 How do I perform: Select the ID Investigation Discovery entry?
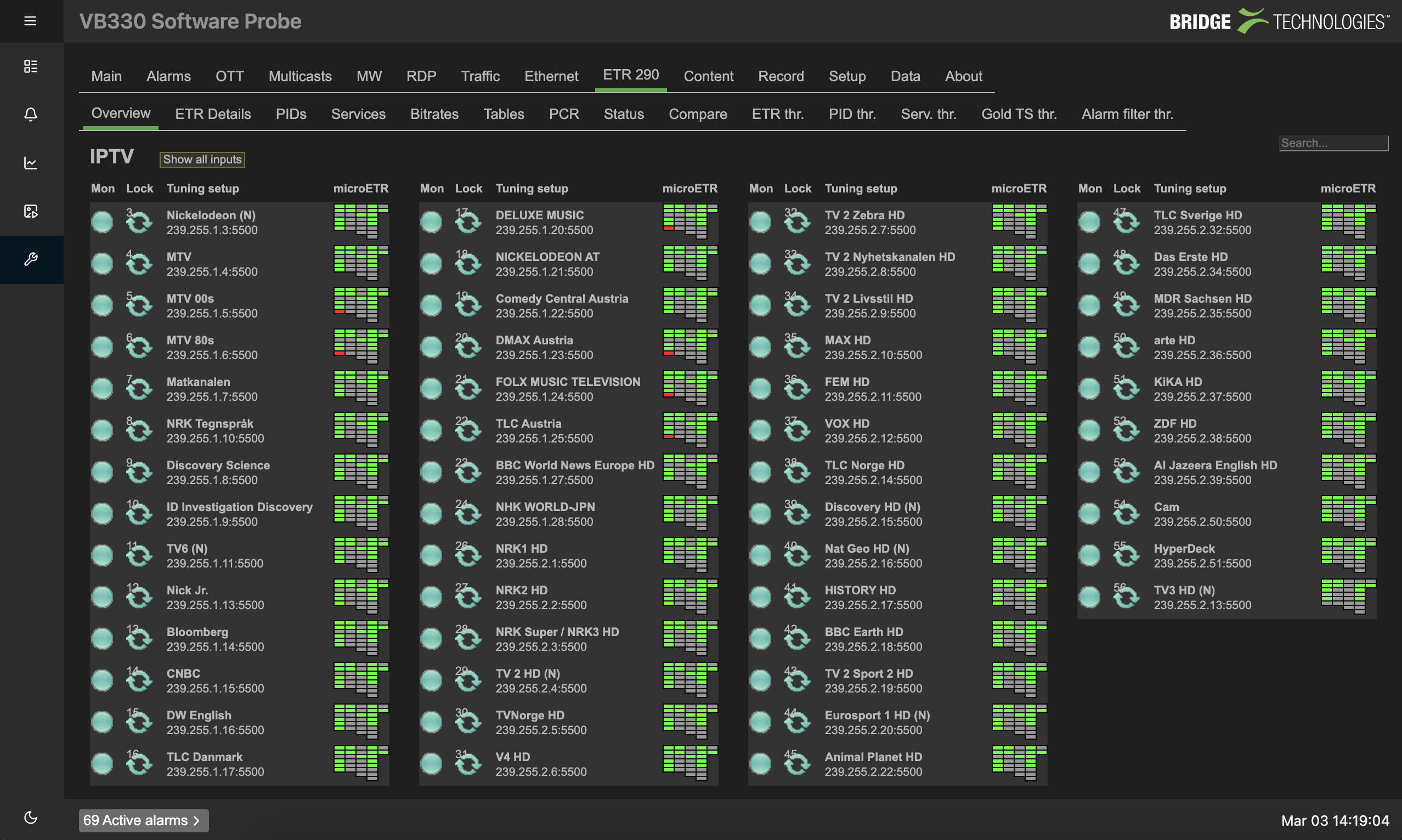240,507
